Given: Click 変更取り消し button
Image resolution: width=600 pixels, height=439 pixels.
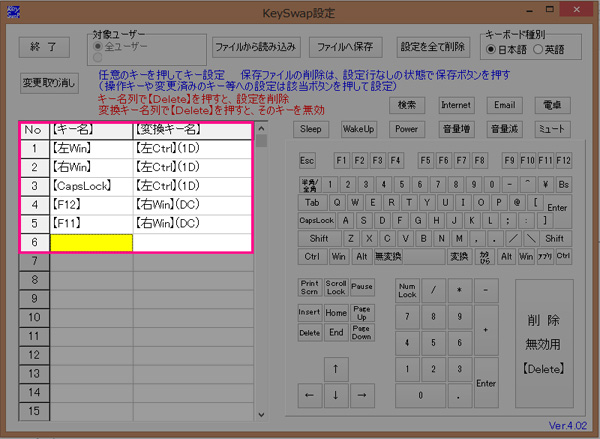Looking at the screenshot, I should [x=49, y=83].
